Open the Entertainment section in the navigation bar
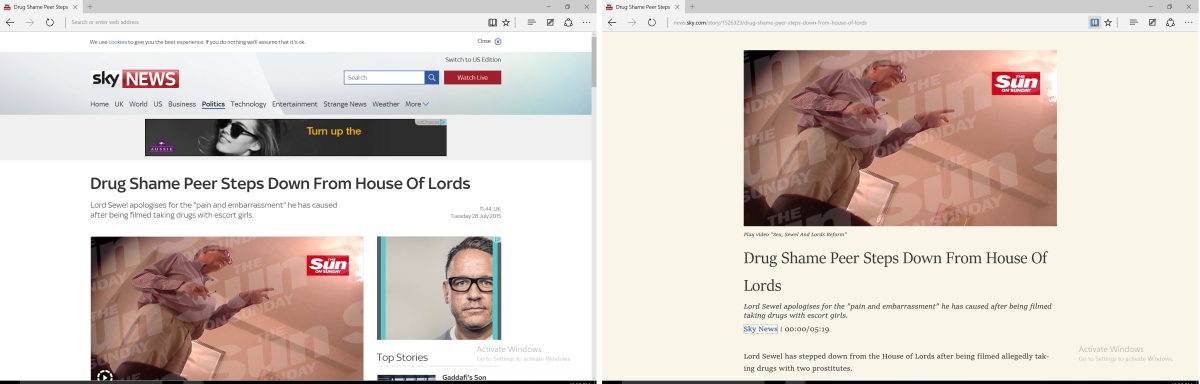The image size is (1200, 384). pos(295,104)
